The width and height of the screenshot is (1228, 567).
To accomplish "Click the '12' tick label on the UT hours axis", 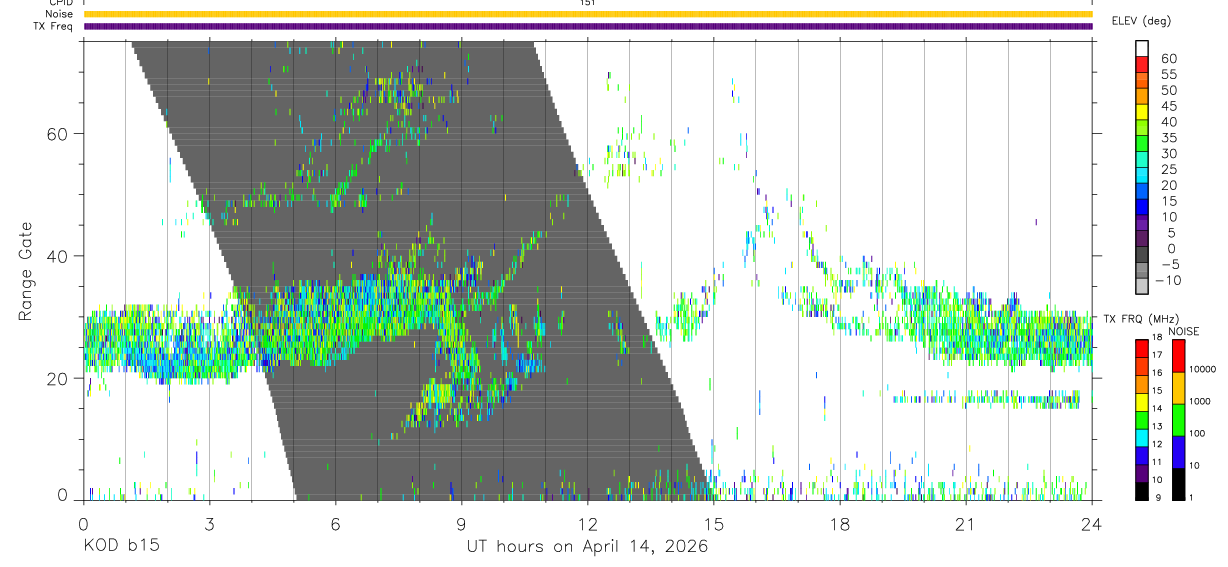I will point(587,525).
